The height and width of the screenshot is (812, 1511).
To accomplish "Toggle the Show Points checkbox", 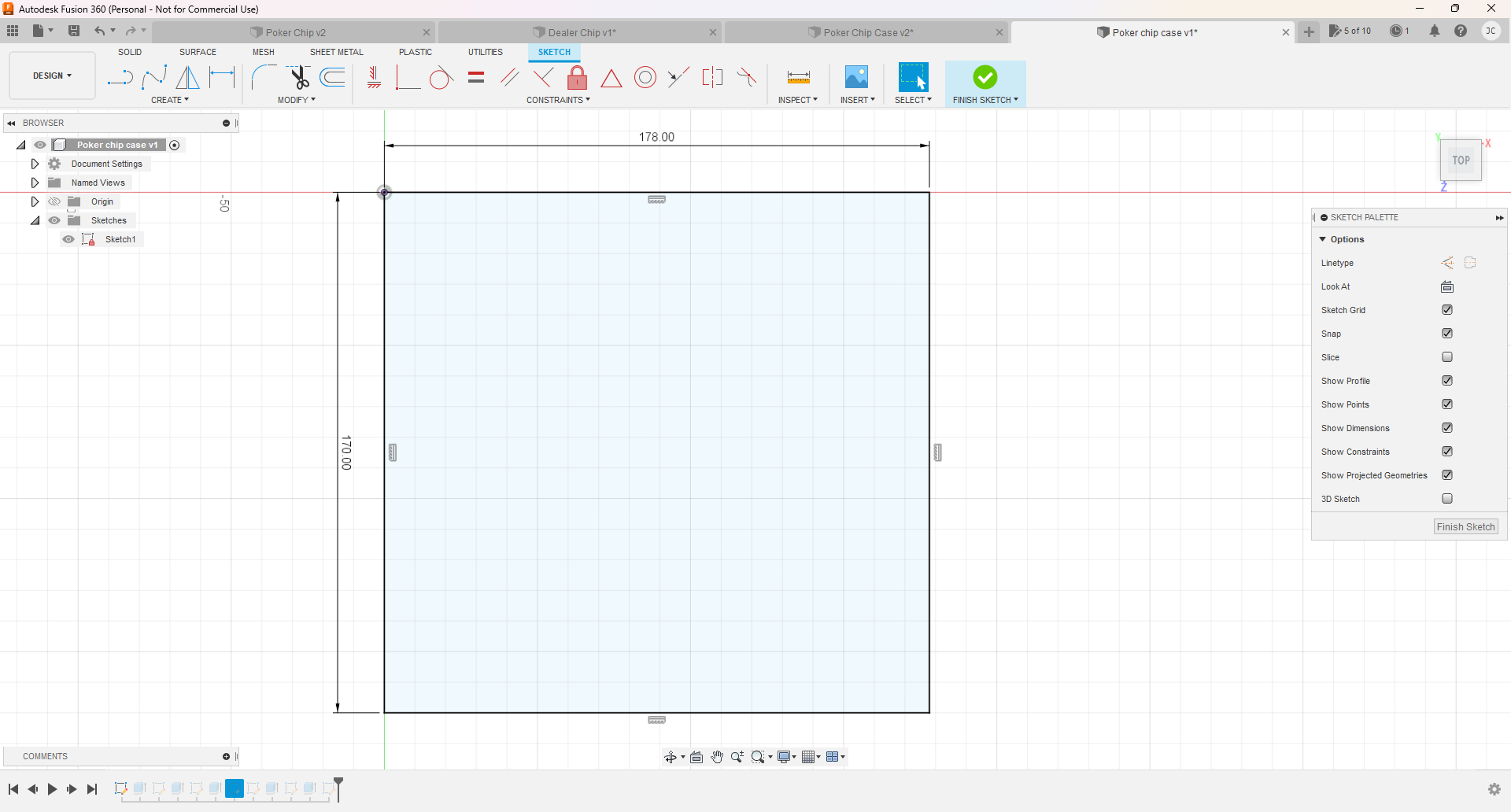I will (x=1447, y=404).
